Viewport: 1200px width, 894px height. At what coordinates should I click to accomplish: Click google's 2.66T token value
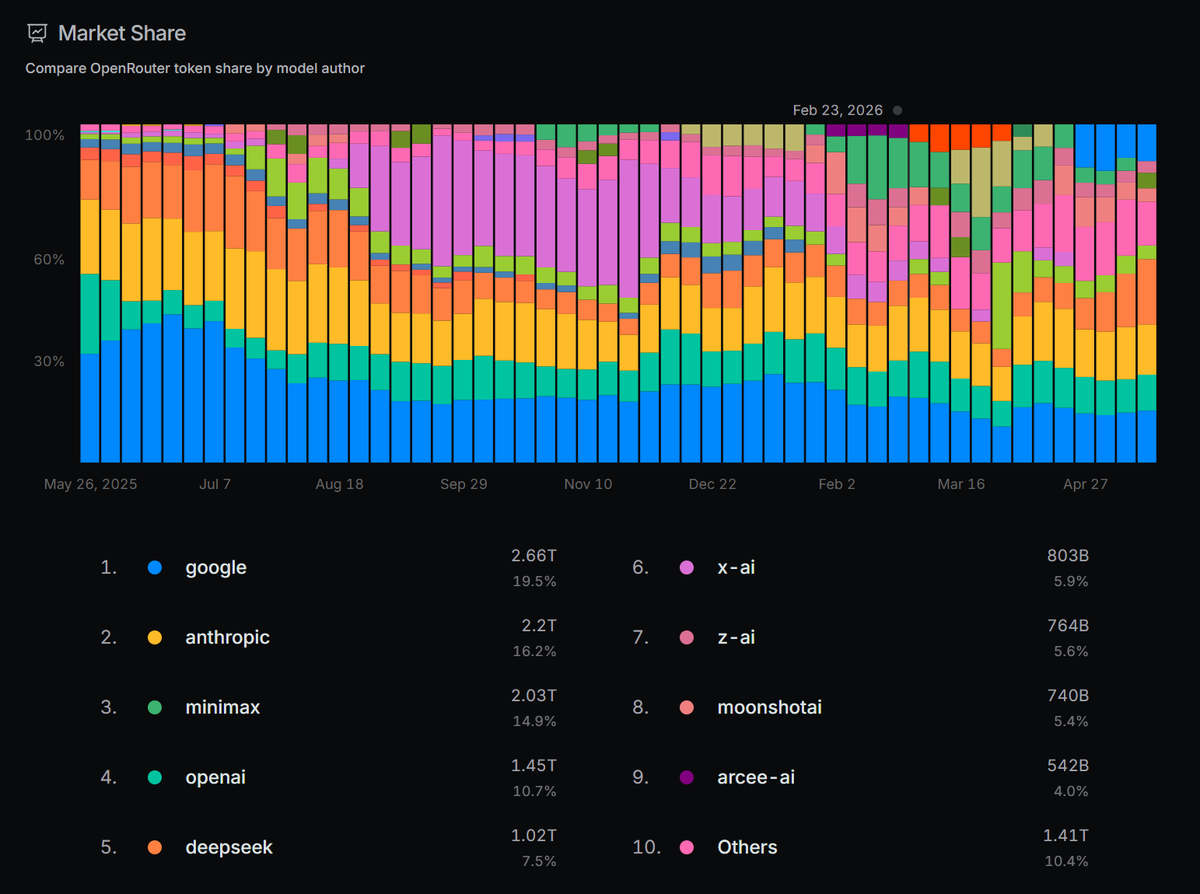click(534, 555)
